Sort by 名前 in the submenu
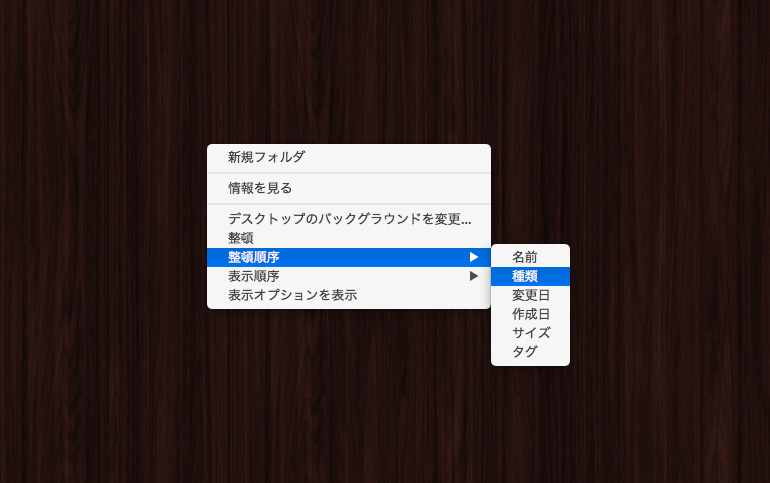This screenshot has height=483, width=770. (525, 257)
